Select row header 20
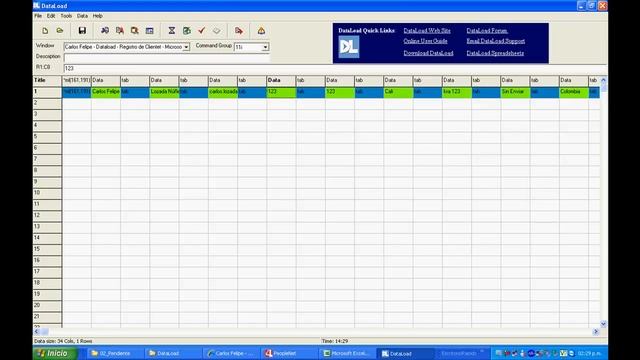The image size is (640, 360). pos(47,306)
